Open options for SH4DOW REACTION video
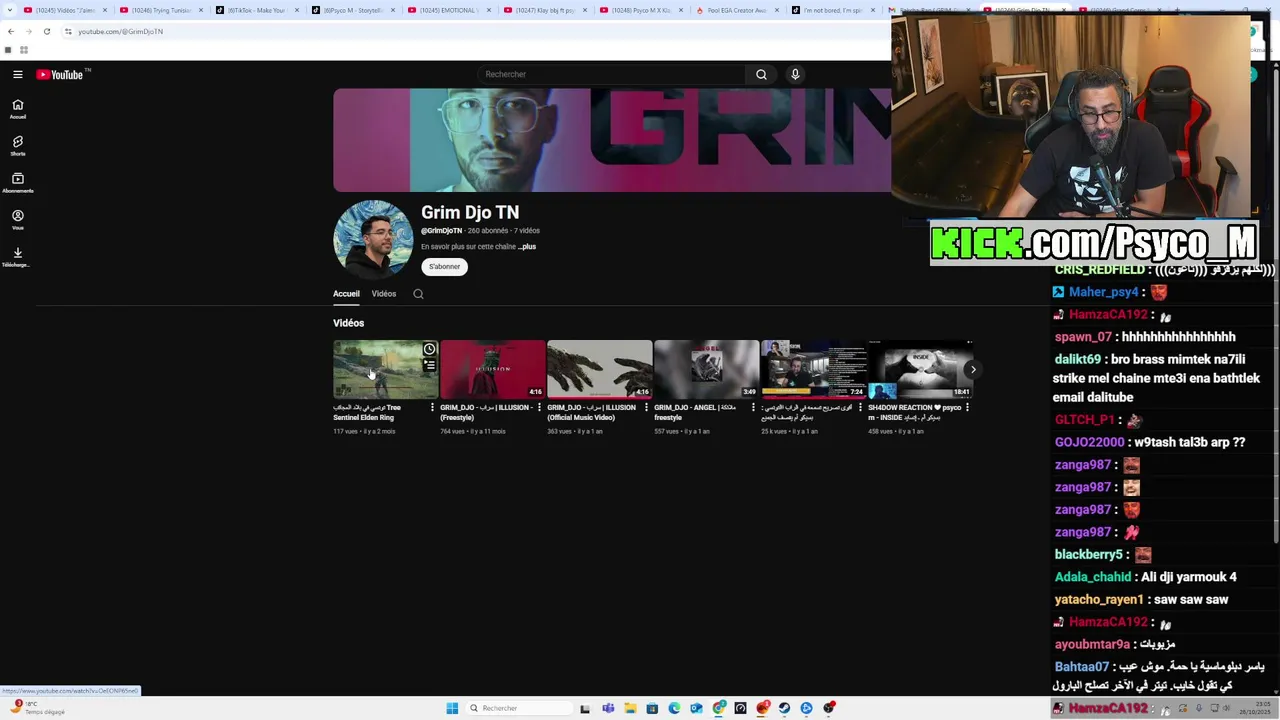The width and height of the screenshot is (1280, 720). pos(967,407)
